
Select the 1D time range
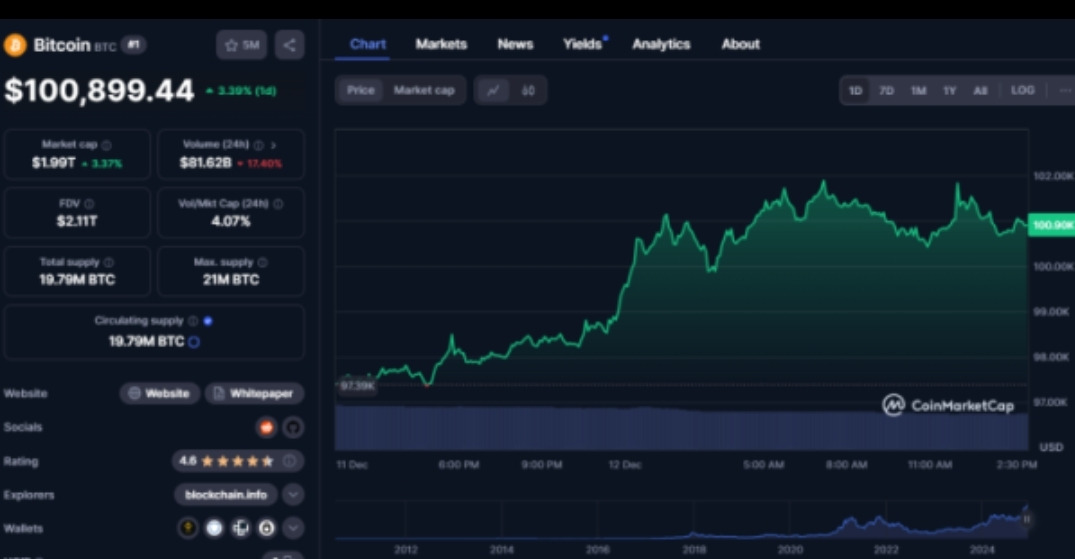855,90
